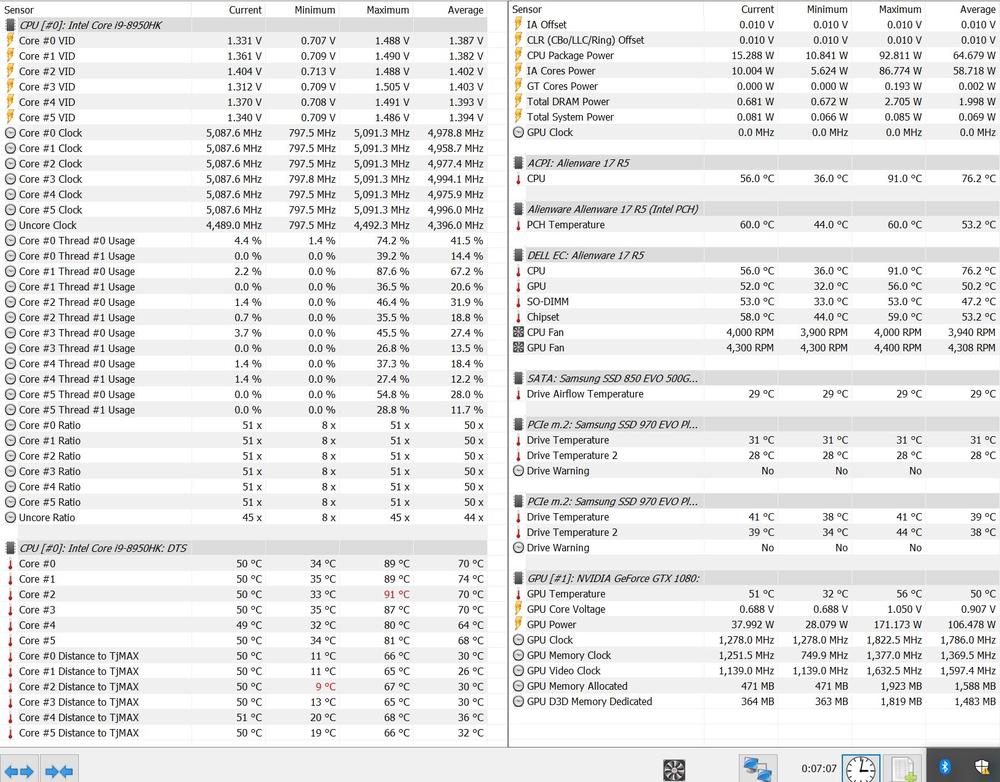Click the expand columns blue arrows icon
This screenshot has height=782, width=1000.
click(x=20, y=769)
